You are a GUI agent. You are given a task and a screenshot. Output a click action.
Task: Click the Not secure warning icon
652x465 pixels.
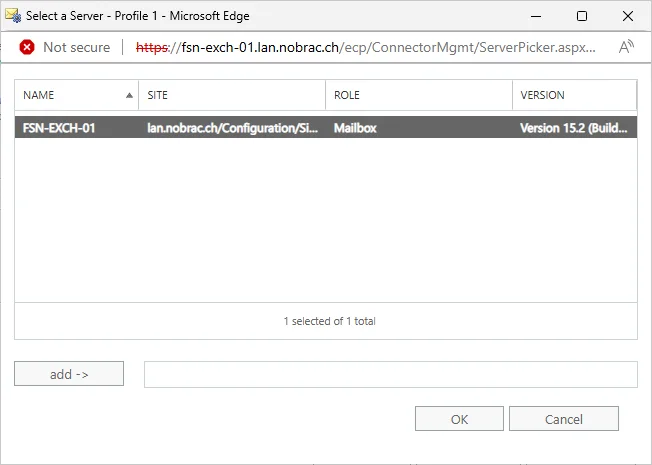[27, 47]
